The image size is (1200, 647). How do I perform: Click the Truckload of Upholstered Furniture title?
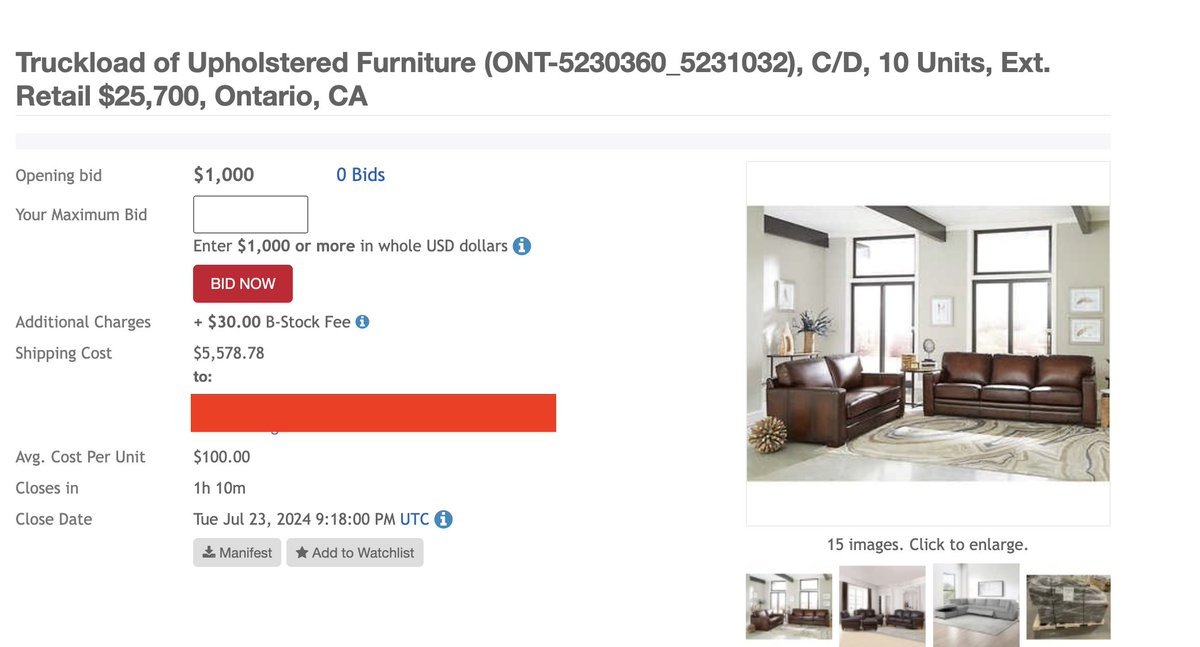click(532, 79)
